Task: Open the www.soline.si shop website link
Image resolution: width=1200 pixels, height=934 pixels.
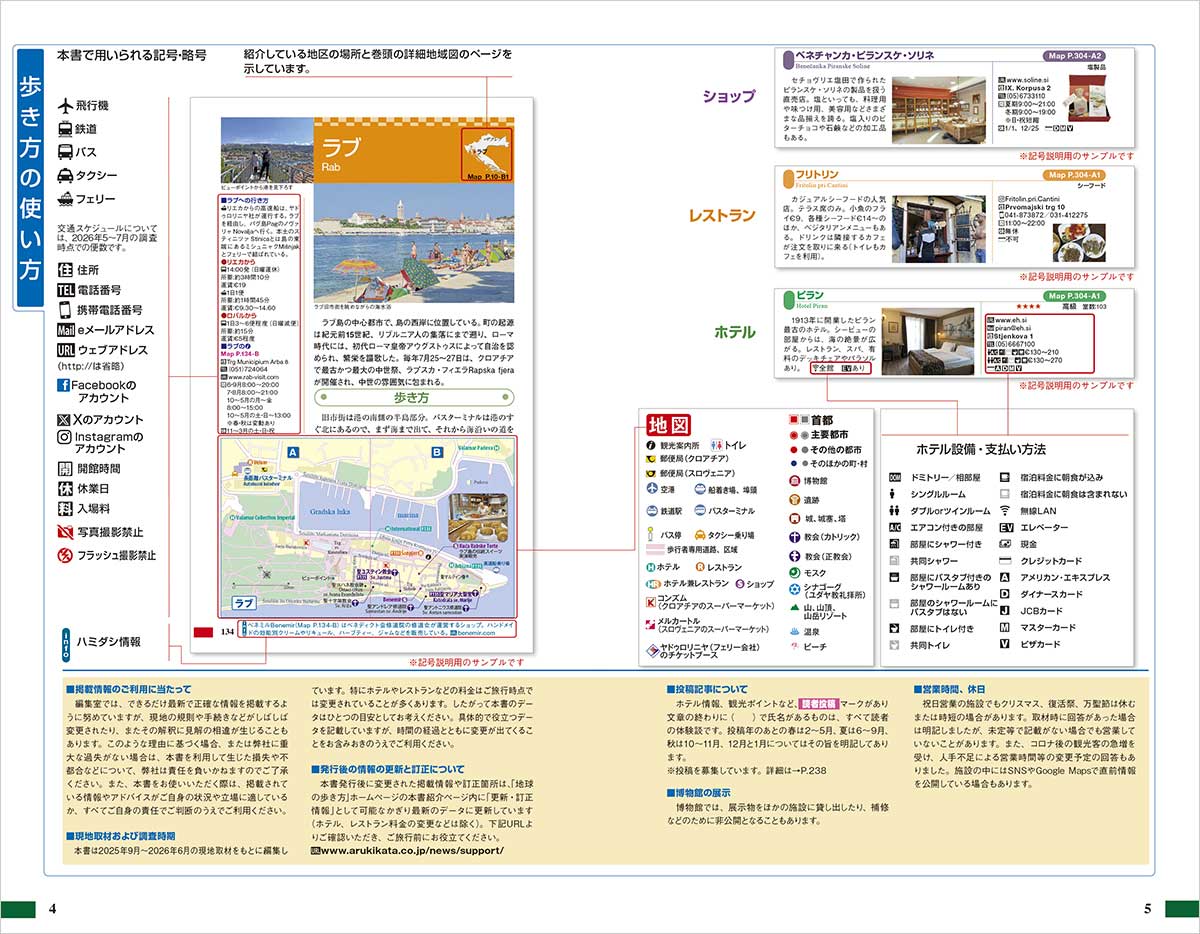Action: (1028, 80)
